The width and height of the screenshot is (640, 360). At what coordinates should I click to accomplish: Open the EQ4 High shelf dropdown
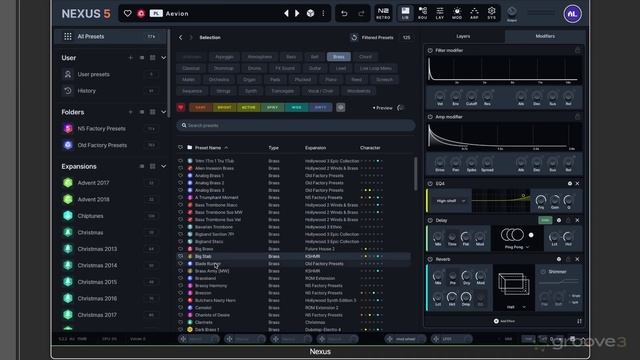coord(451,201)
